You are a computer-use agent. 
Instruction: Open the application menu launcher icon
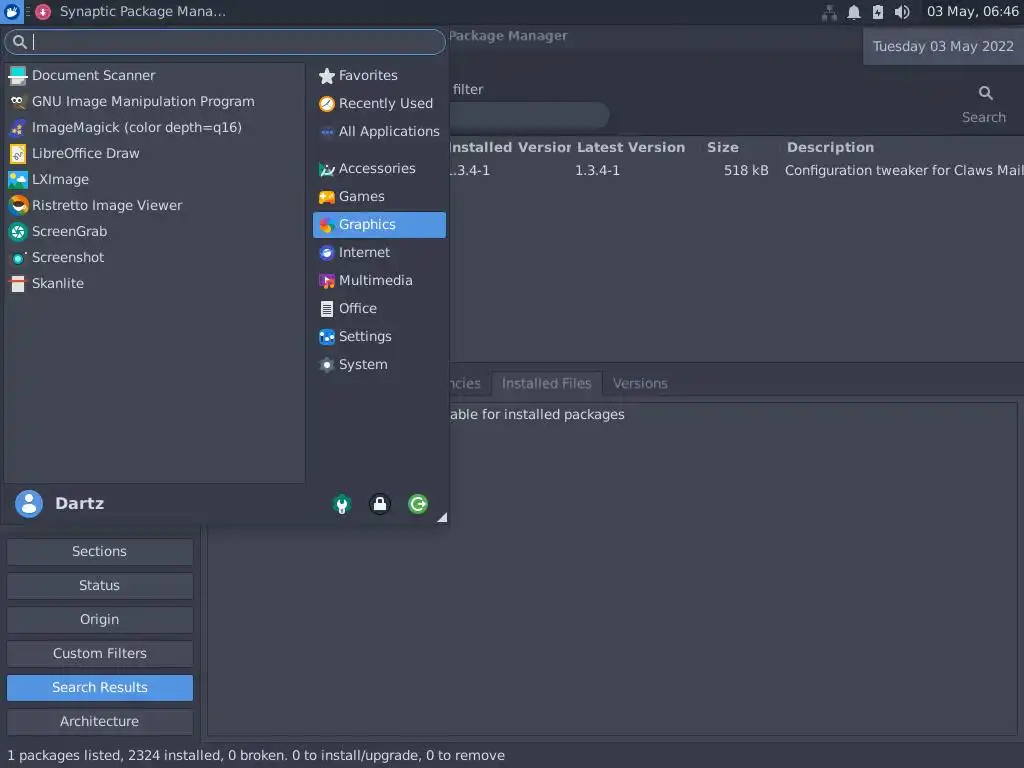(12, 11)
